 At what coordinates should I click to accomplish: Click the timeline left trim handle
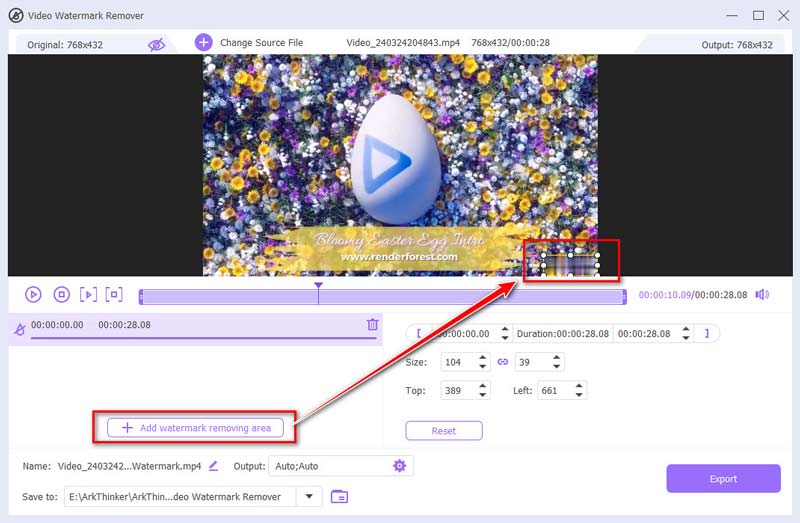coord(141,296)
